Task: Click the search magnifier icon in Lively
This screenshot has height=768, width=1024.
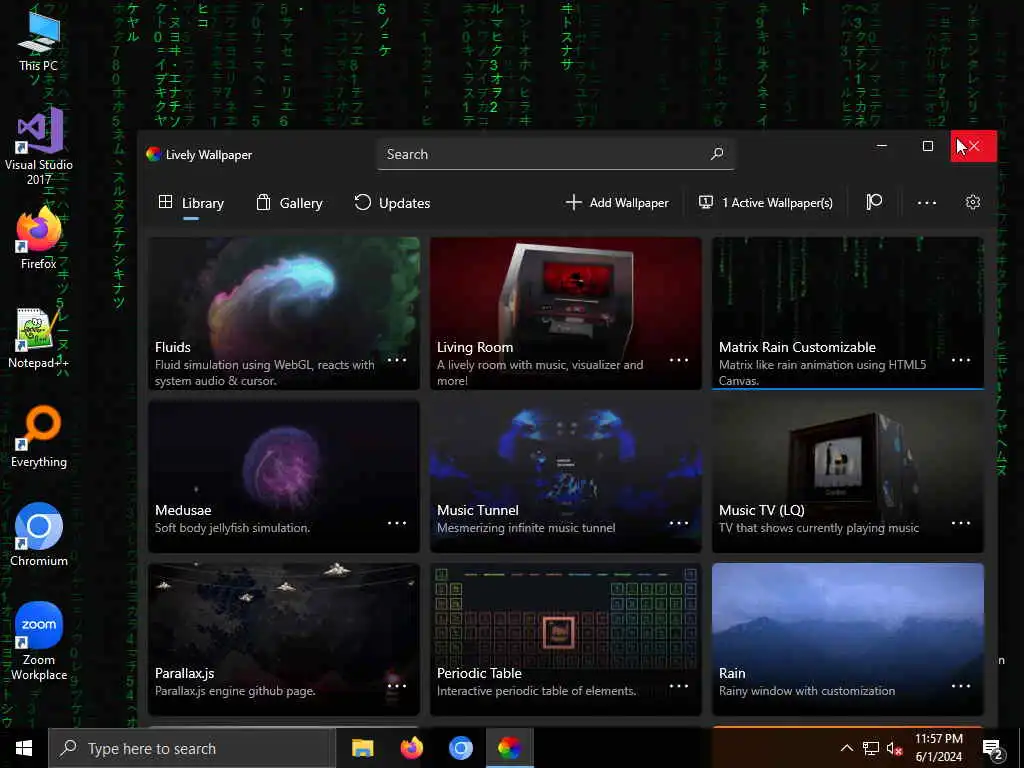Action: (717, 154)
